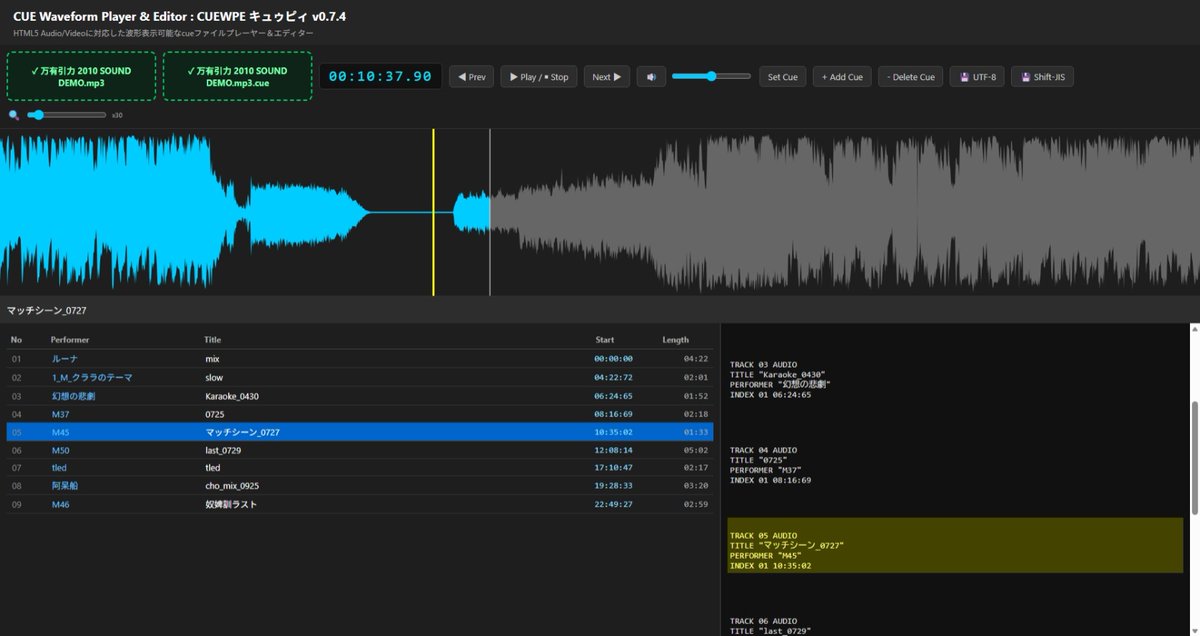This screenshot has width=1200, height=636.
Task: Click the cue text panel scrollbar thumb
Action: (x=1193, y=460)
